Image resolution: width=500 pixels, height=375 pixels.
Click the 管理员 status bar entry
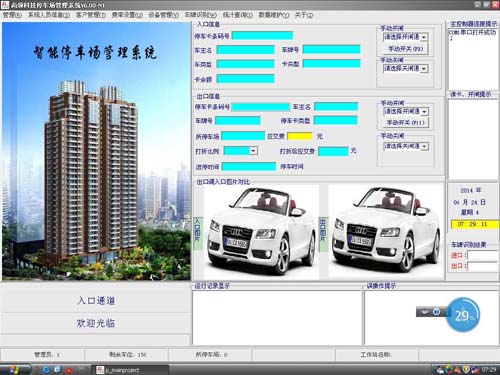click(47, 355)
